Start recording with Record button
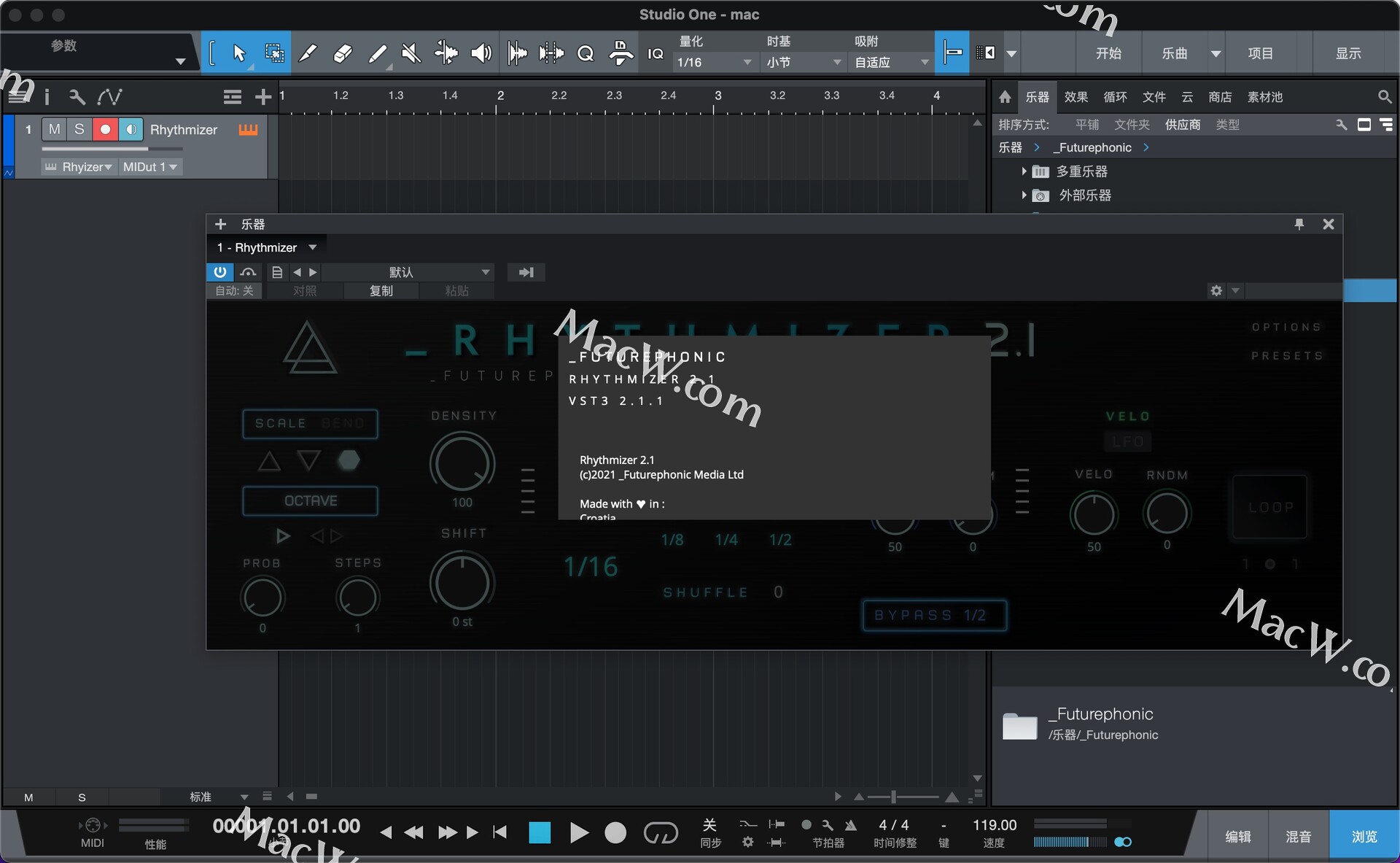The image size is (1400, 863). click(x=615, y=832)
